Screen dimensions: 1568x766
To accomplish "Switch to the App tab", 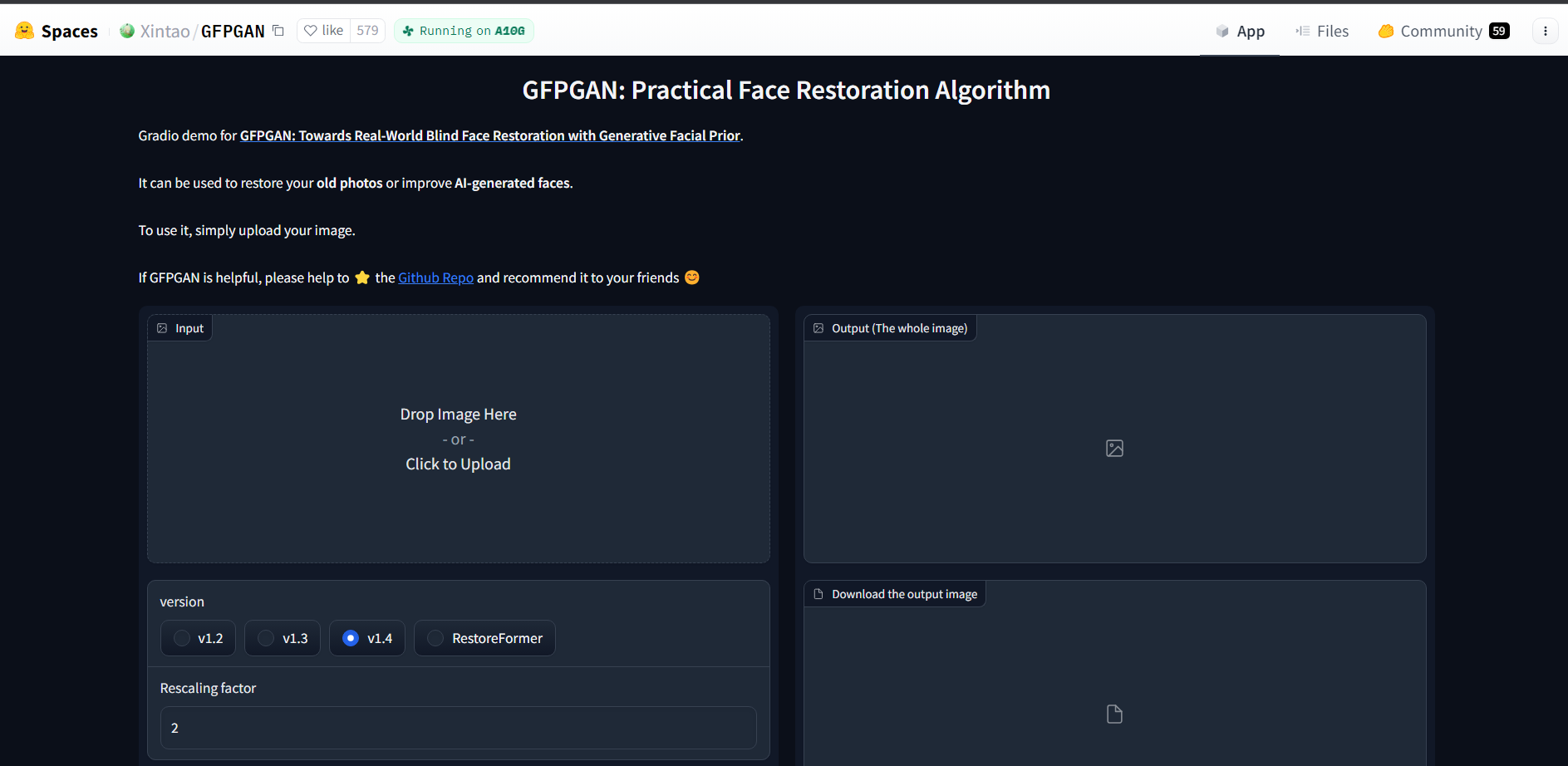I will click(x=1240, y=31).
